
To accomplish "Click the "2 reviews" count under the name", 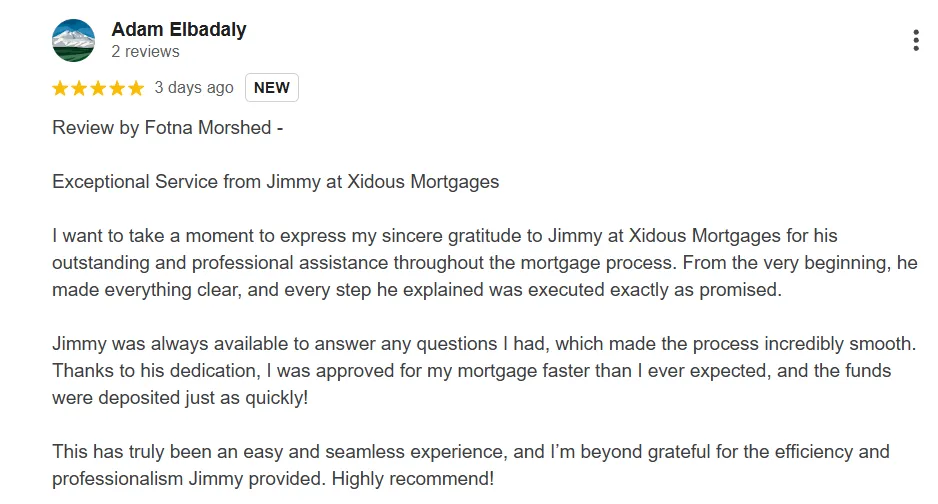I will (145, 51).
